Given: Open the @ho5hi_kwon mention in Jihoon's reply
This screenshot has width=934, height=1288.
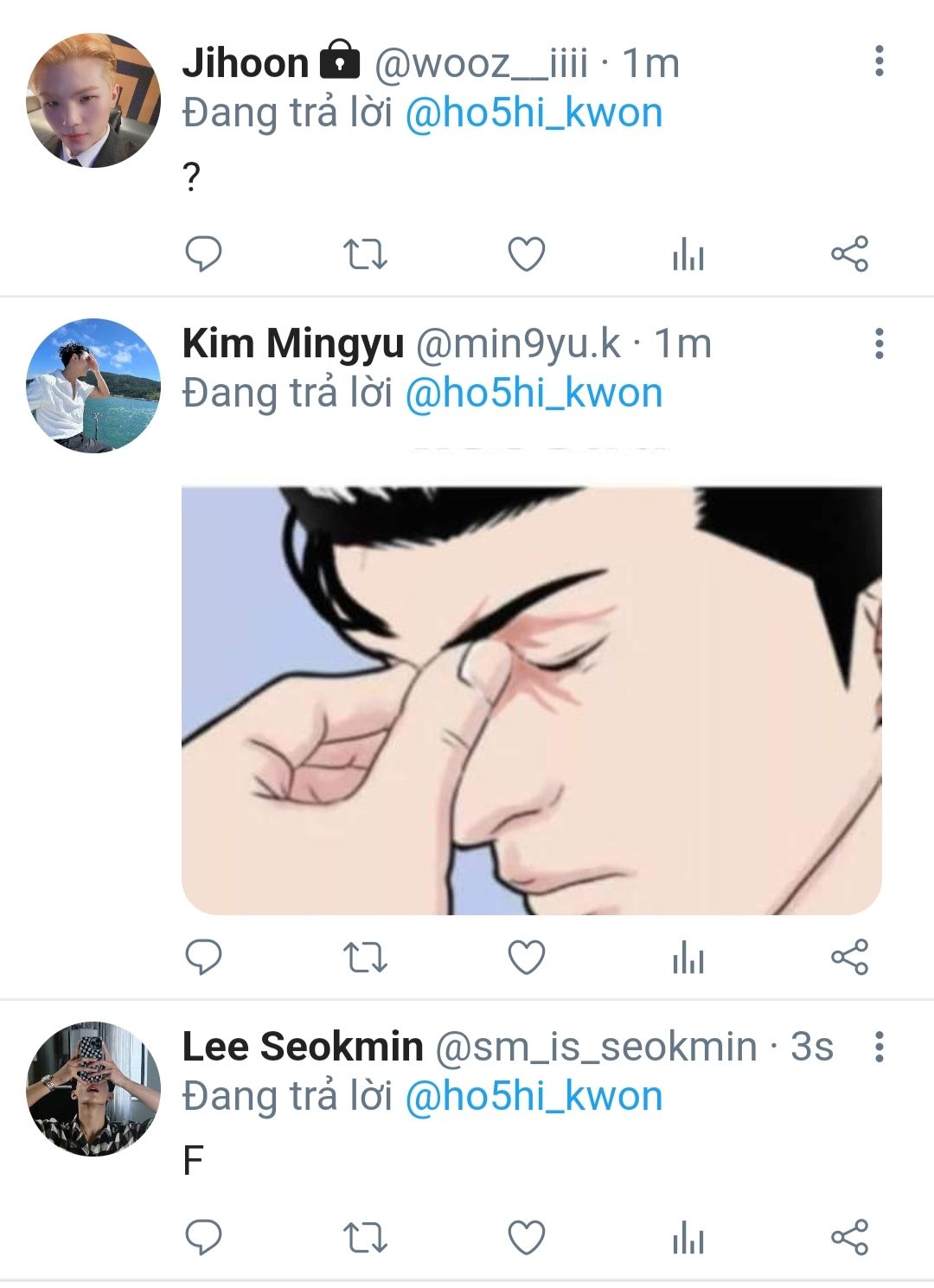Looking at the screenshot, I should point(534,113).
